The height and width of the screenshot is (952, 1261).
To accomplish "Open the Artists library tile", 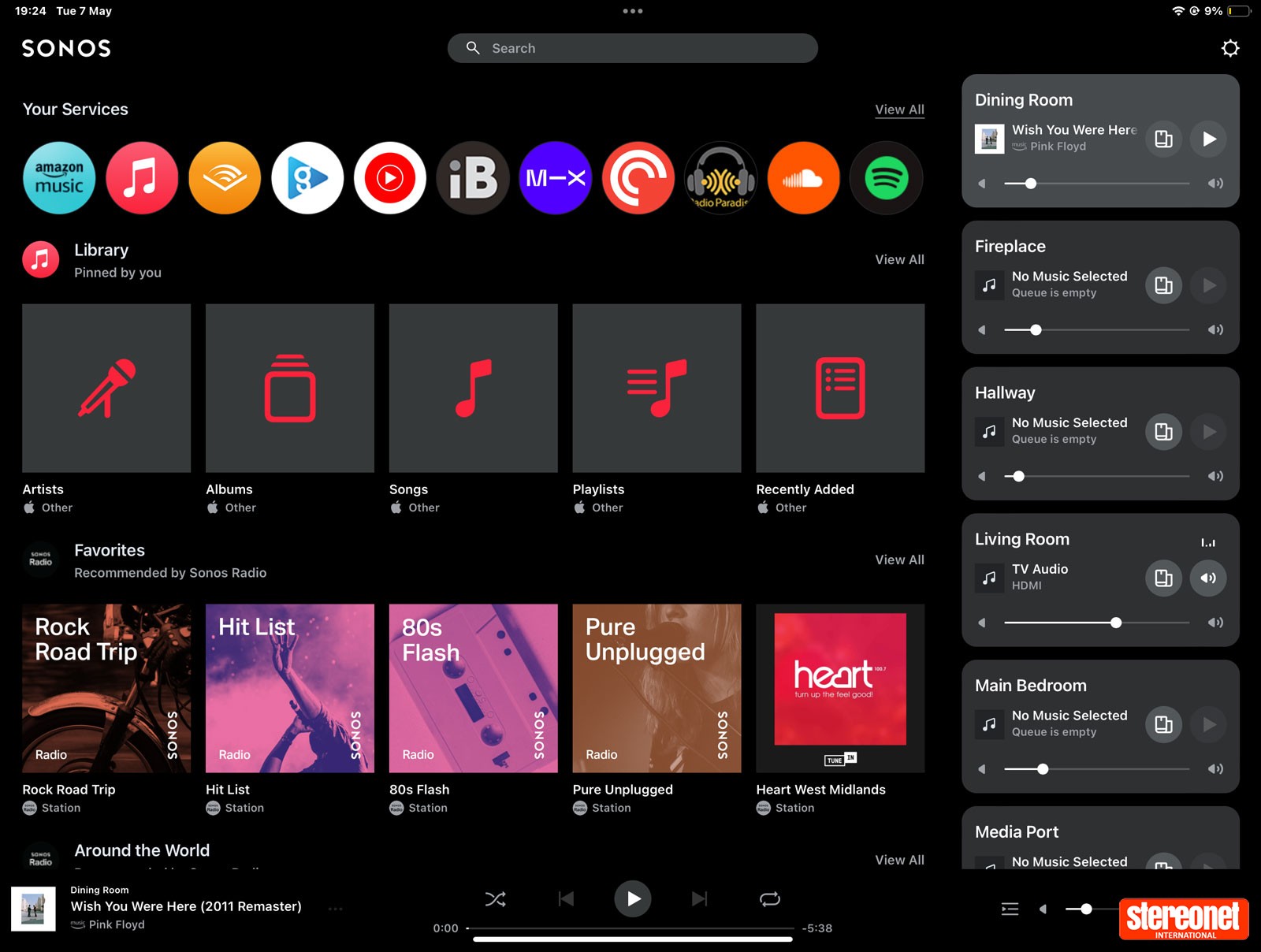I will 106,388.
